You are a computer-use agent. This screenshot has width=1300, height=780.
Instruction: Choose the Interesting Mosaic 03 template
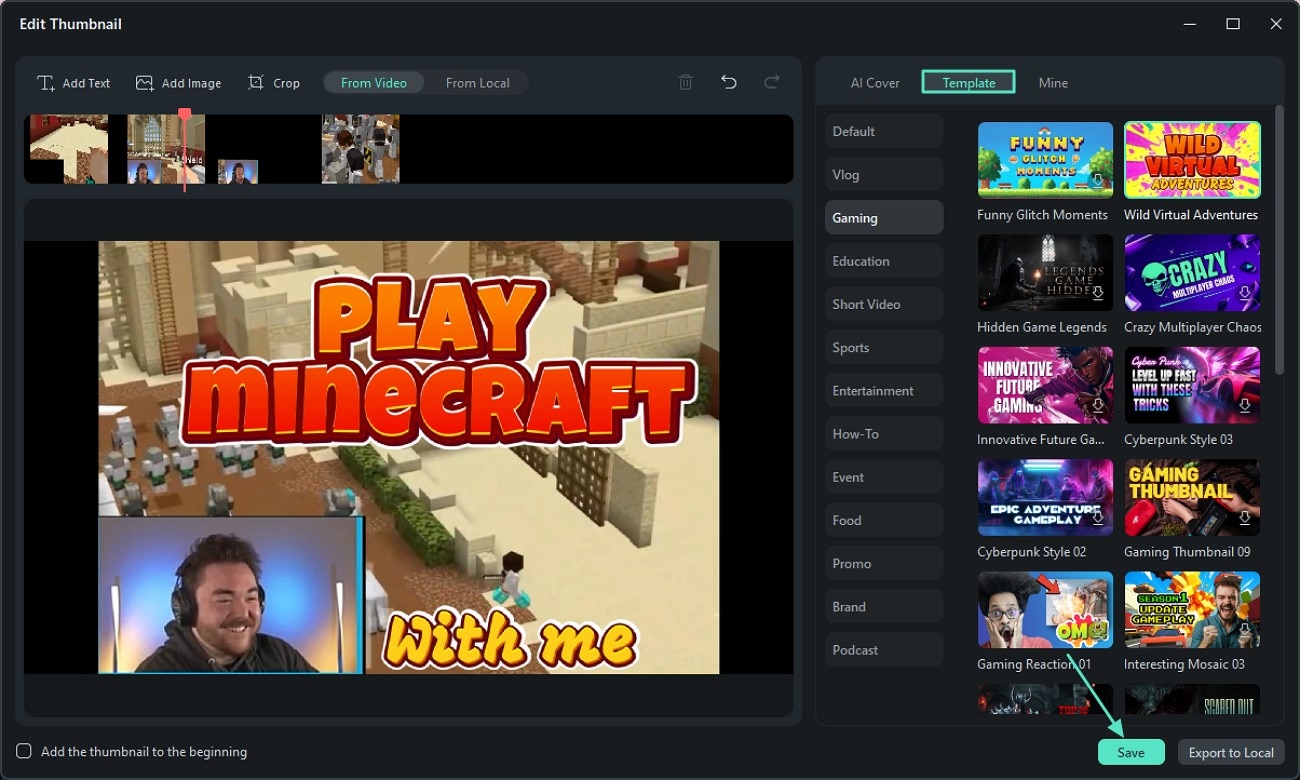tap(1192, 610)
